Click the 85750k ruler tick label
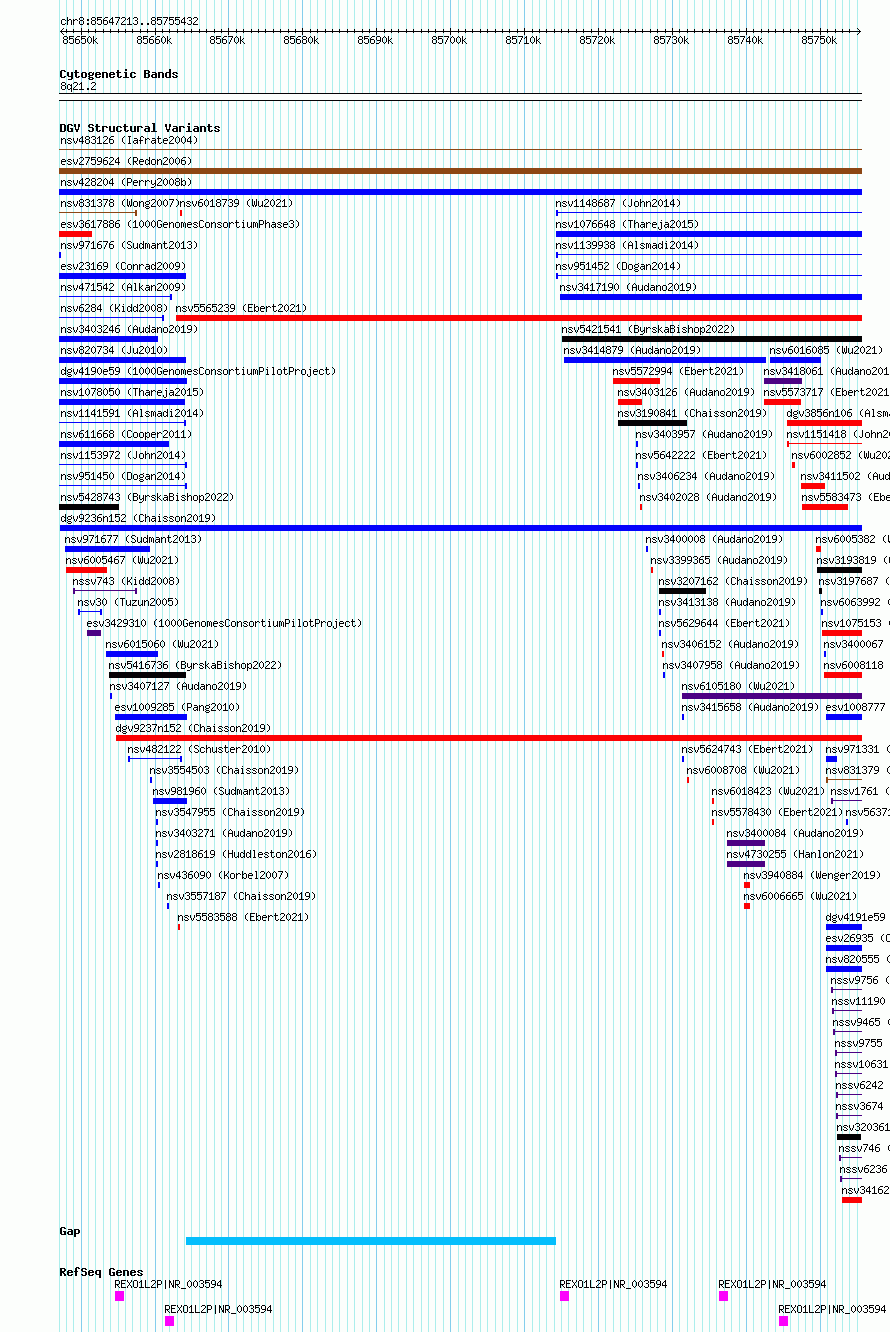890x1332 pixels. (x=819, y=39)
